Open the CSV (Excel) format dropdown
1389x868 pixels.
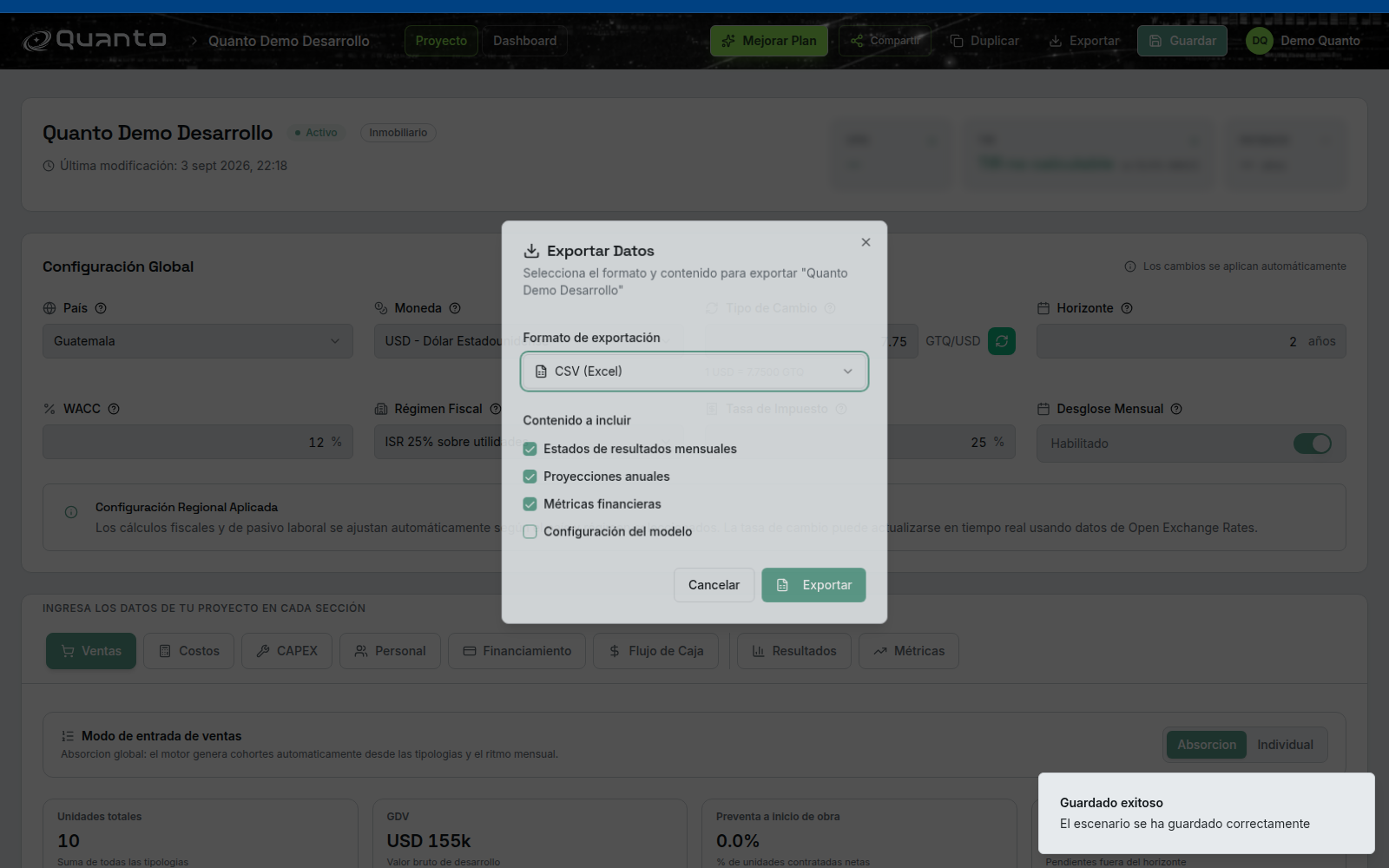(x=694, y=372)
